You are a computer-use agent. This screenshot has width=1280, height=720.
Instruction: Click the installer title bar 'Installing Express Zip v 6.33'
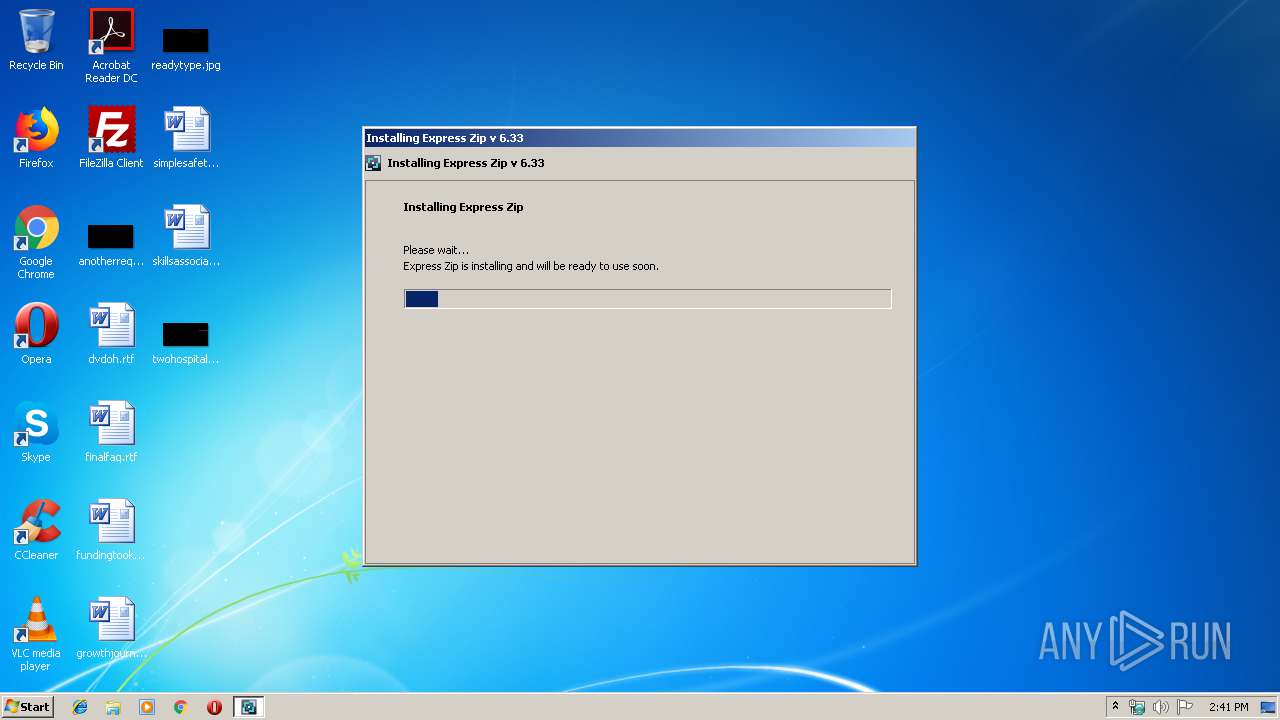pos(640,138)
